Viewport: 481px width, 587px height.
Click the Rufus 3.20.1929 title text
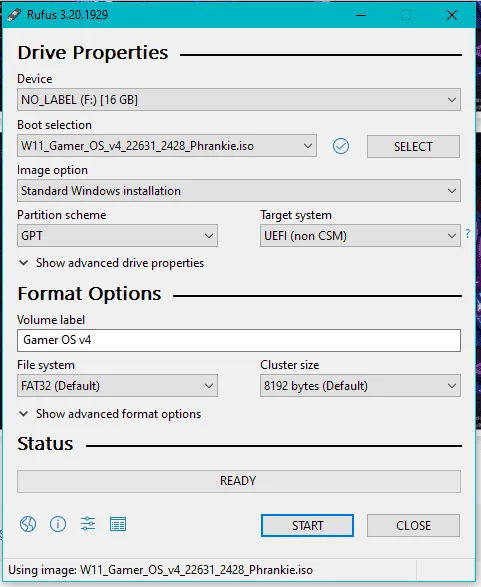[x=67, y=15]
